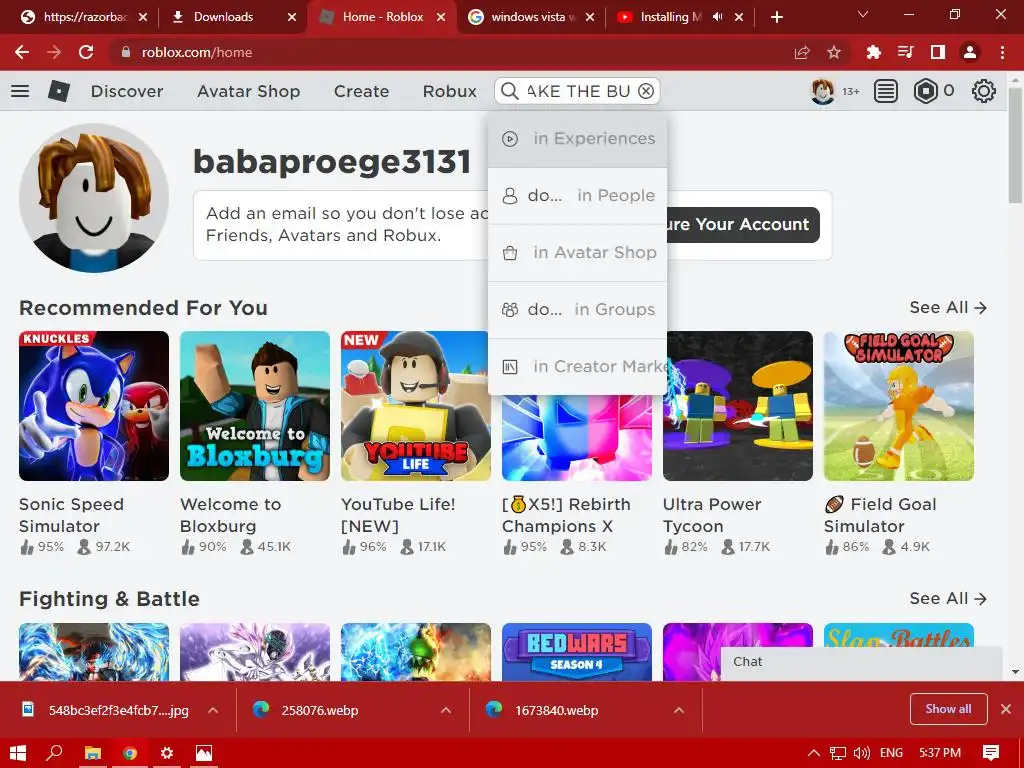1024x768 pixels.
Task: Open Ultra Power Tycoon thumbnail
Action: click(738, 406)
